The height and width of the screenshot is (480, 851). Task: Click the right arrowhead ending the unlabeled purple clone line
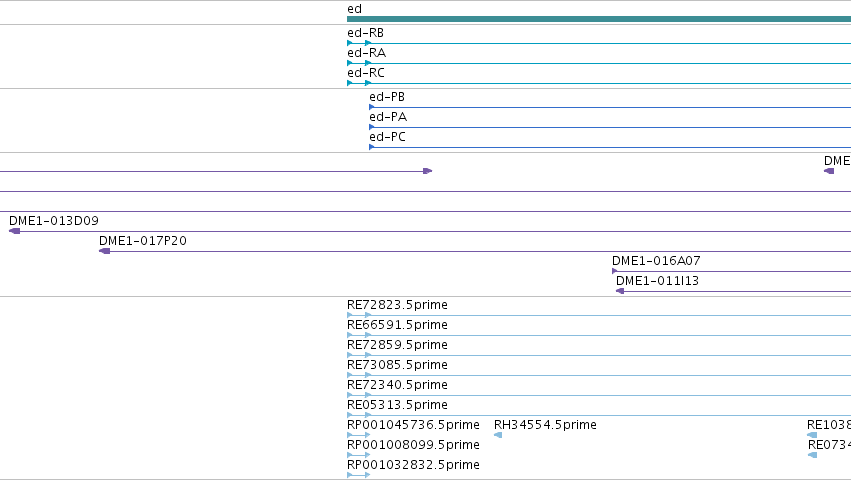tap(428, 171)
